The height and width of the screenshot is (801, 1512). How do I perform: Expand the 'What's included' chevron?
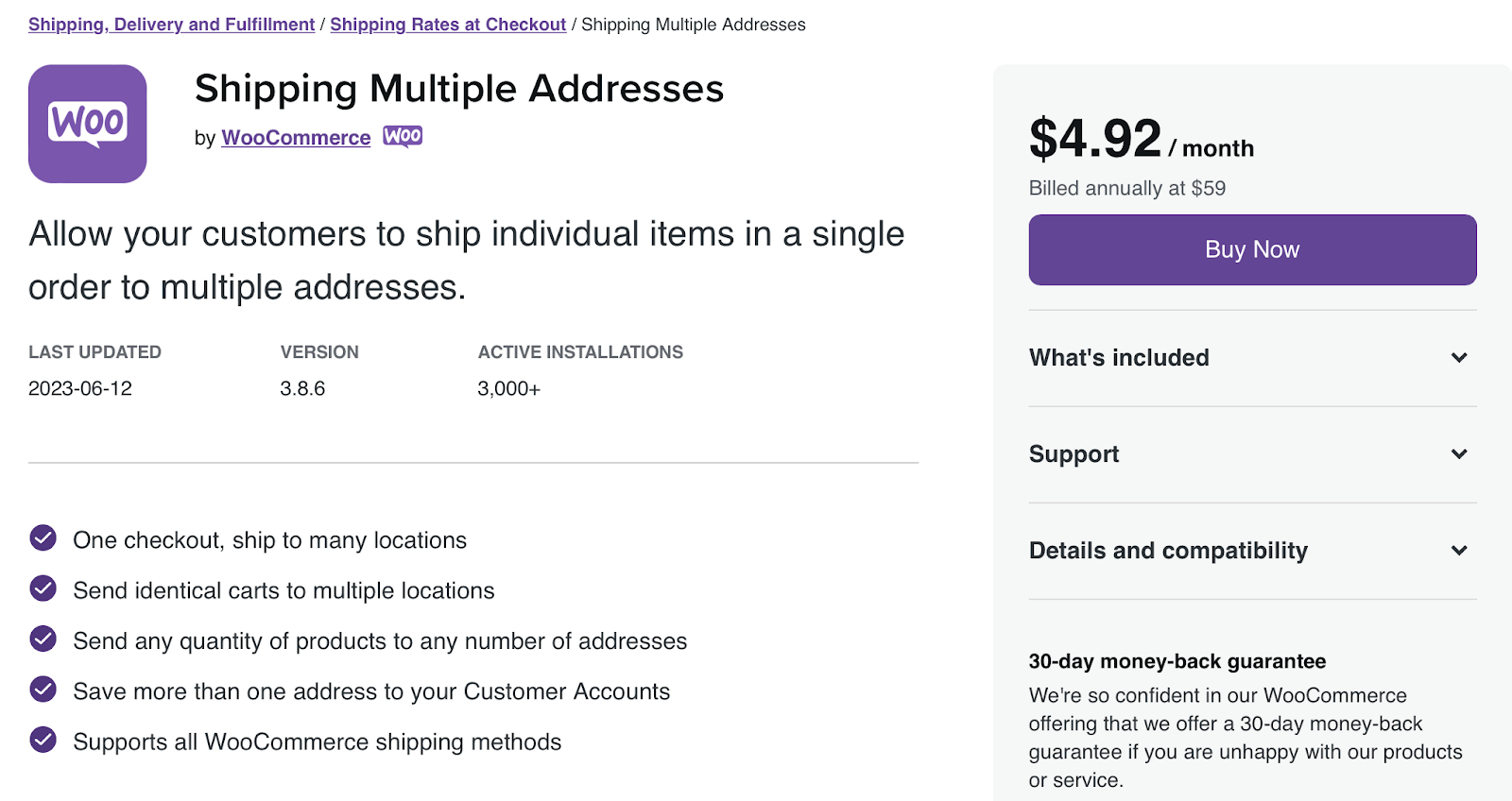[x=1459, y=358]
